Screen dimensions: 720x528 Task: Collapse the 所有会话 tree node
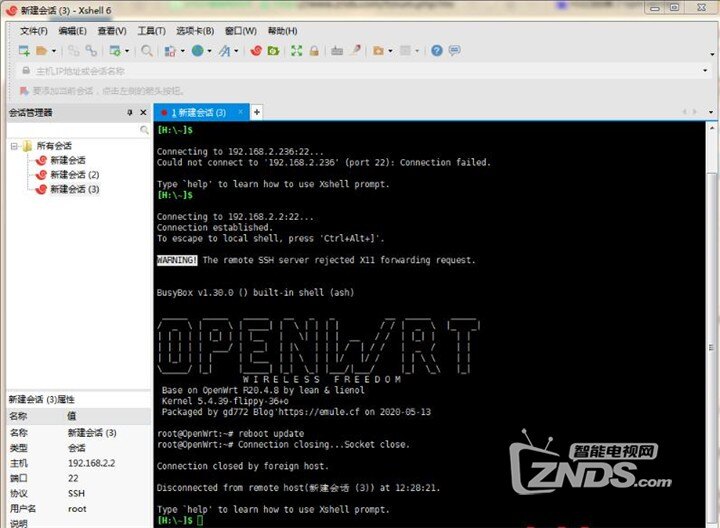click(14, 146)
